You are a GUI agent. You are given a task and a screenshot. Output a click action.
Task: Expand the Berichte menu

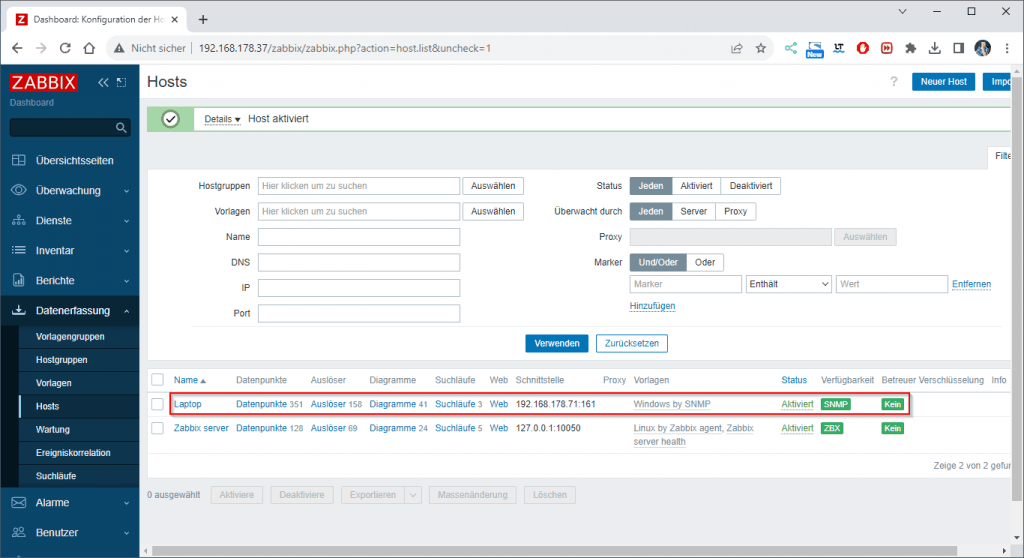(70, 281)
